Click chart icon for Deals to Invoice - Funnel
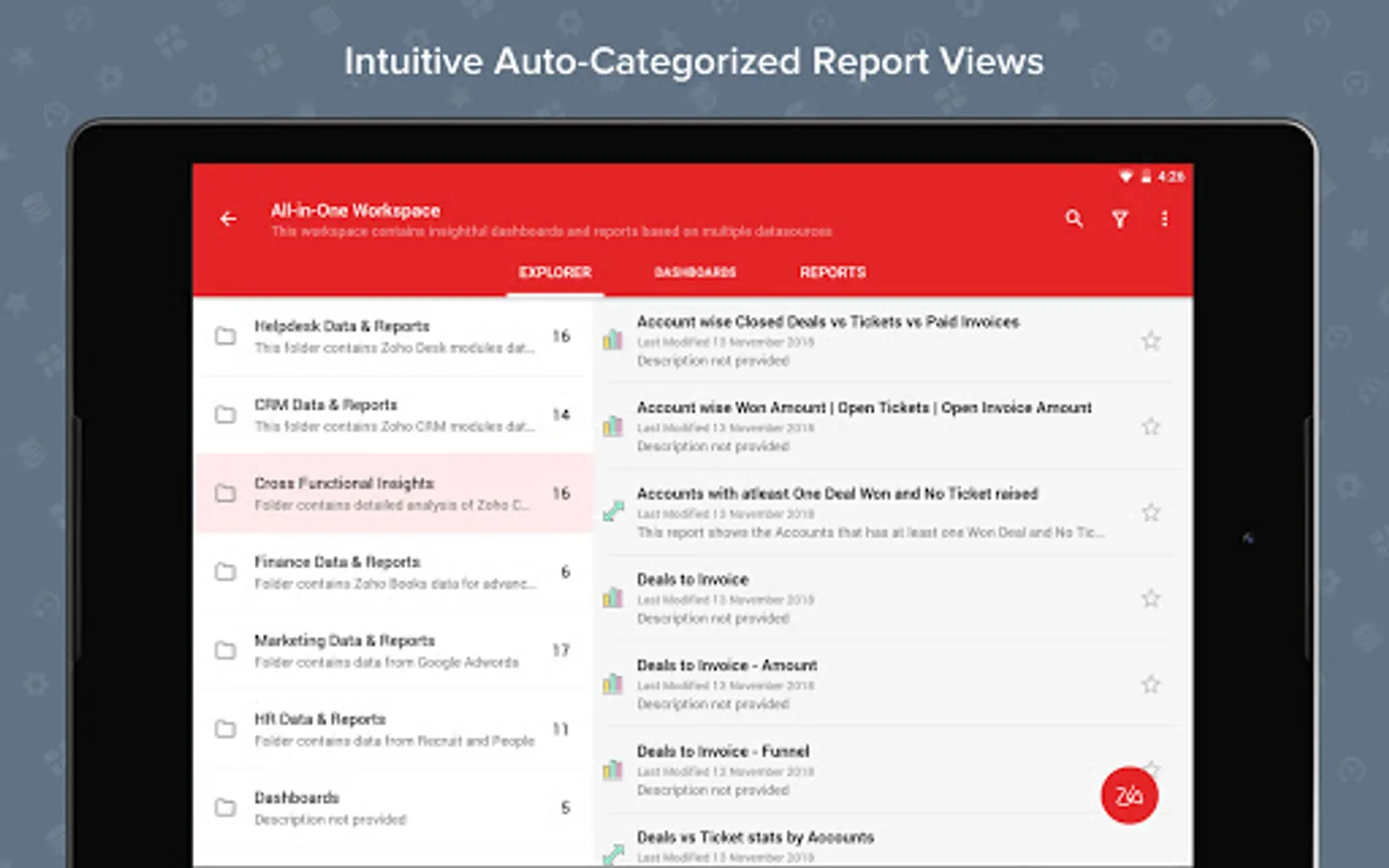Screen dimensions: 1389x868 click(x=613, y=770)
